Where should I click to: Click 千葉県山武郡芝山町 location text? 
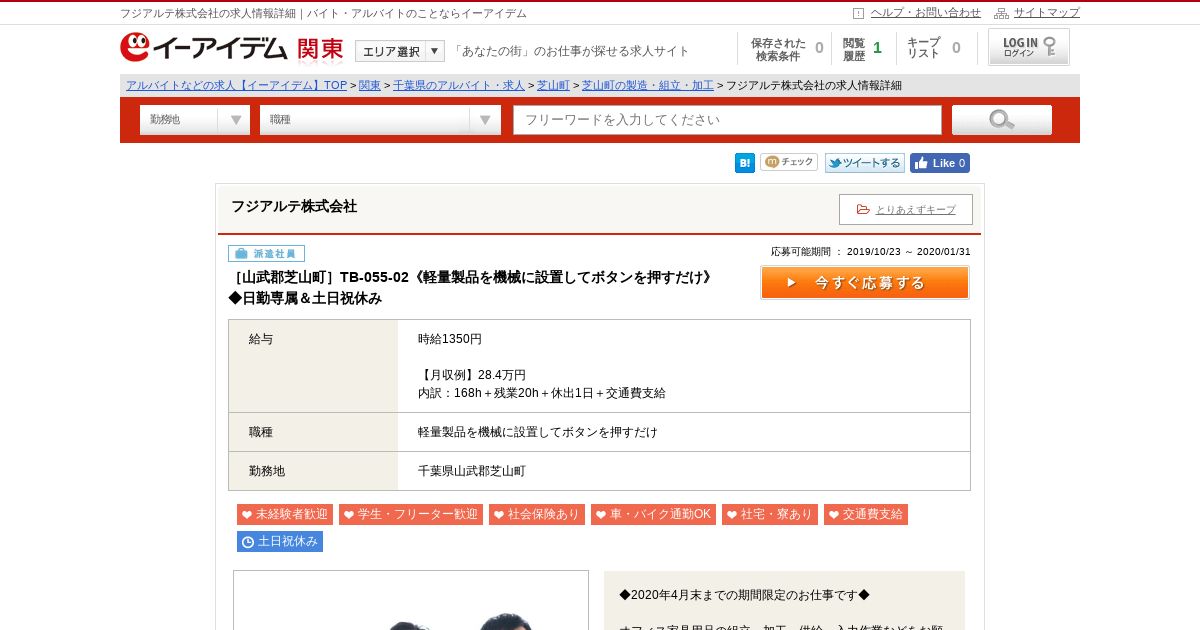click(x=472, y=471)
